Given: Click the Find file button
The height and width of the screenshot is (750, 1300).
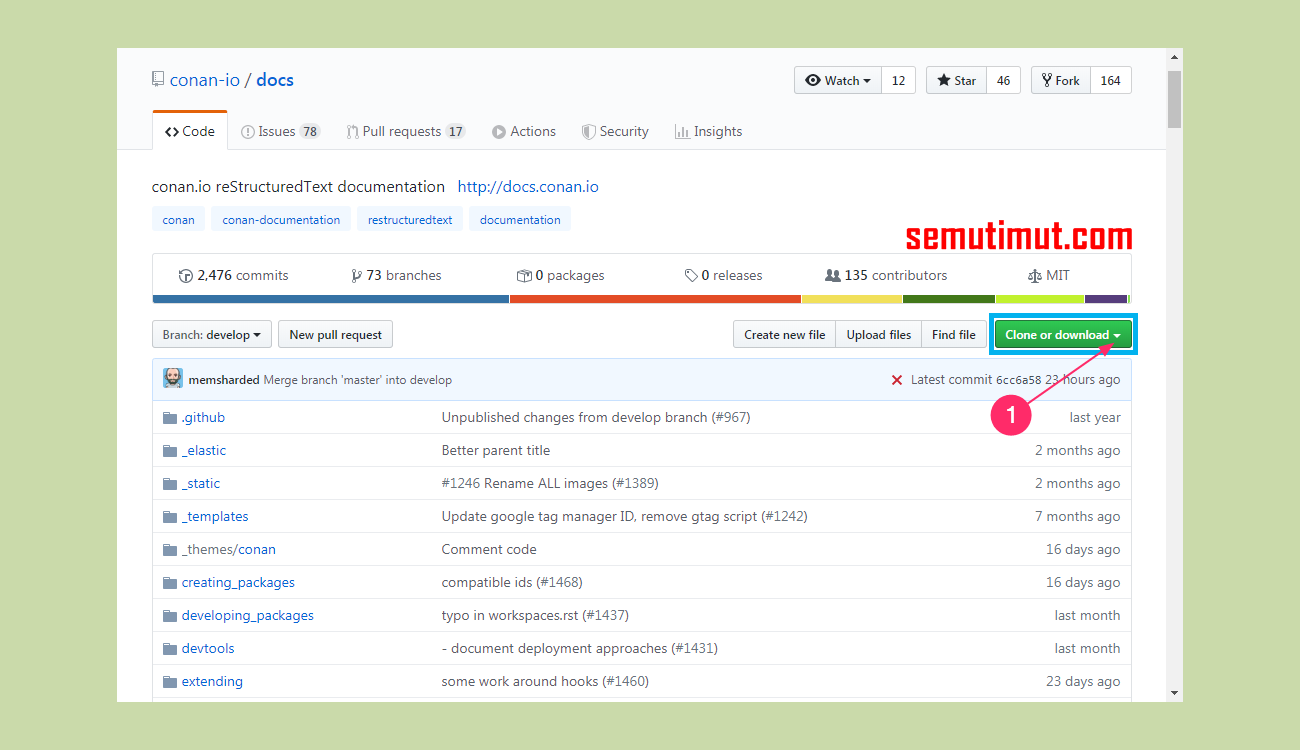Looking at the screenshot, I should tap(953, 334).
